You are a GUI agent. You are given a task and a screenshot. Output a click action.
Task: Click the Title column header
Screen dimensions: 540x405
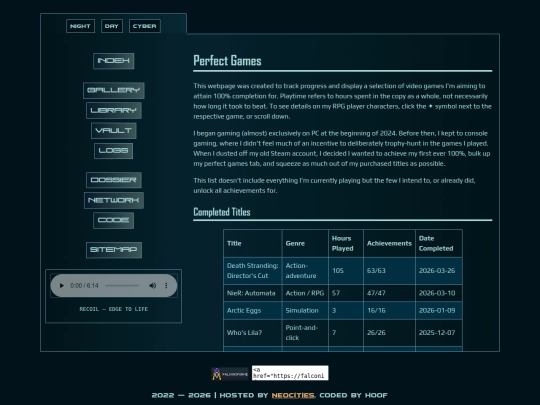click(252, 243)
